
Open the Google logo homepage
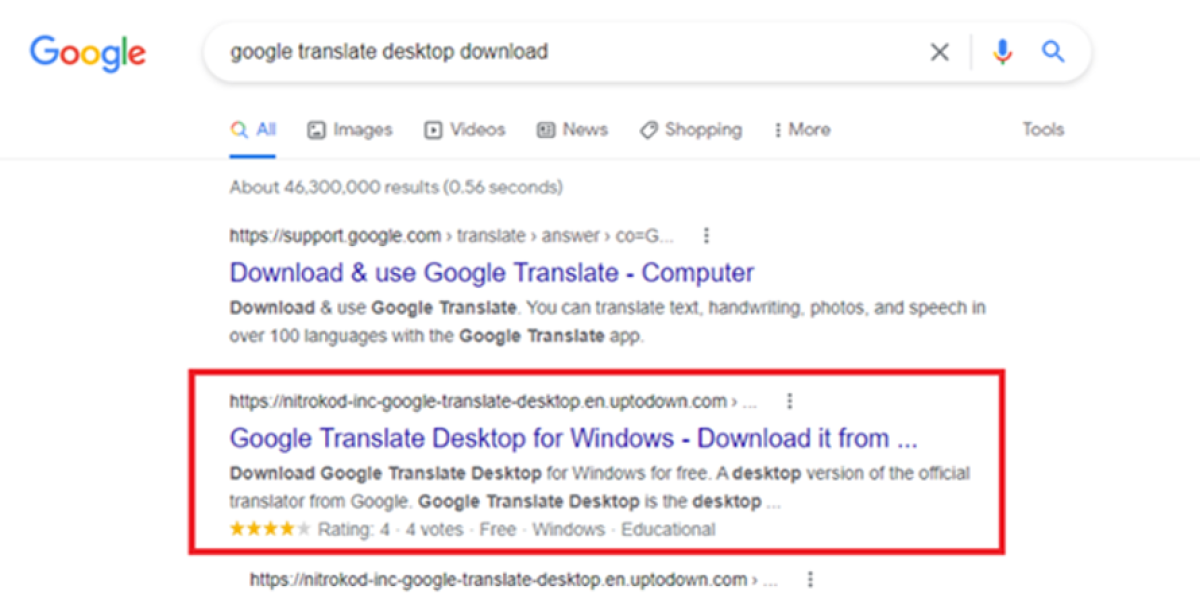[x=88, y=53]
